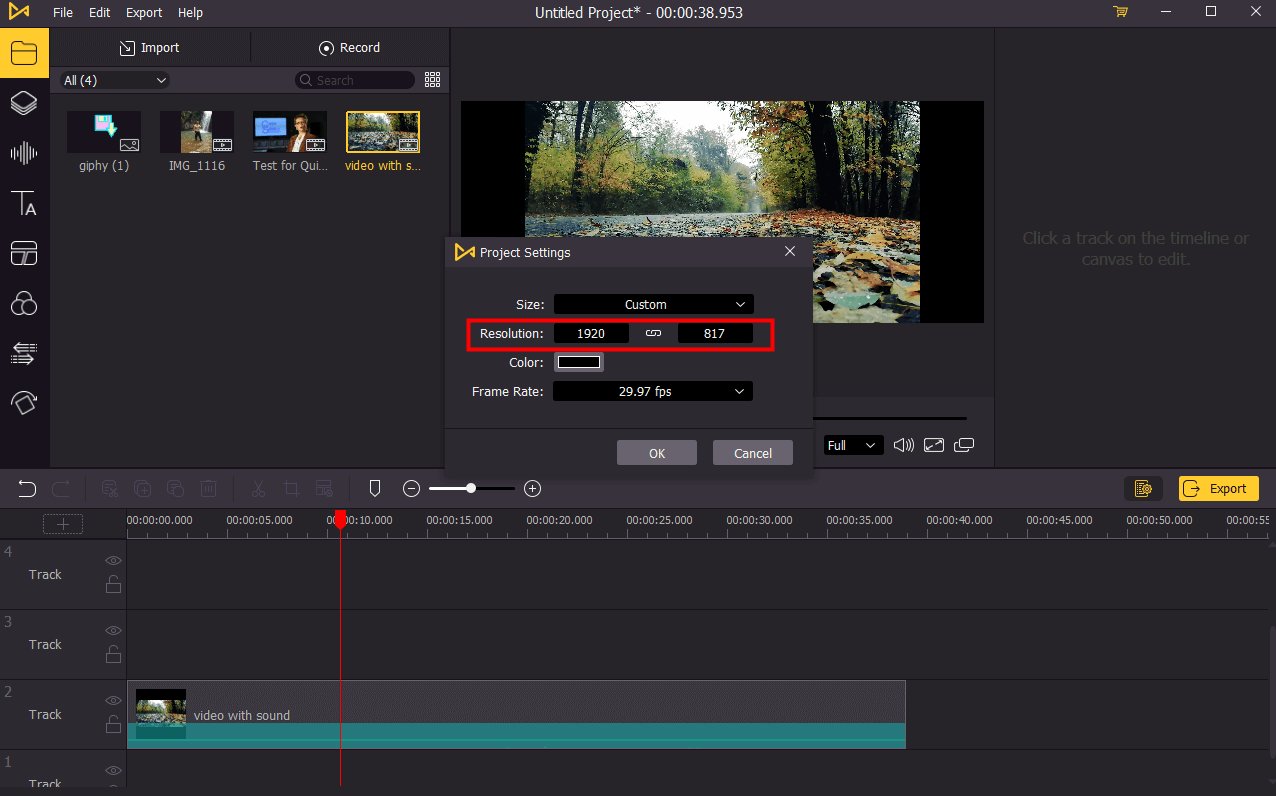
Task: Click the copy icon in timeline toolbar
Action: pyautogui.click(x=143, y=489)
